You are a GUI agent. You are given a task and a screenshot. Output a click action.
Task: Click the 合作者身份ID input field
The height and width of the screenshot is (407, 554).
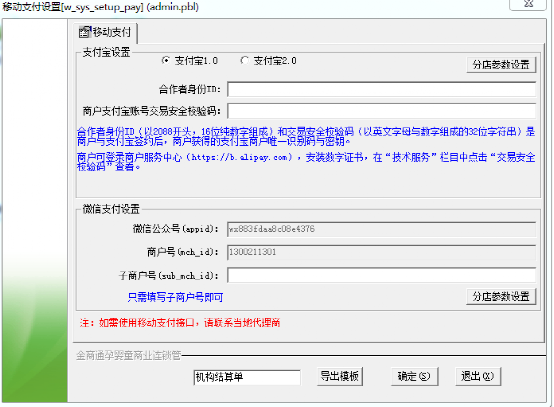[382, 89]
